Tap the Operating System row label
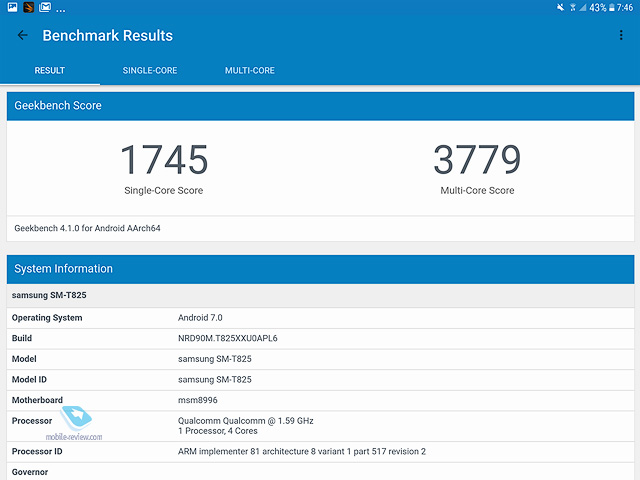This screenshot has width=640, height=480. tap(47, 318)
